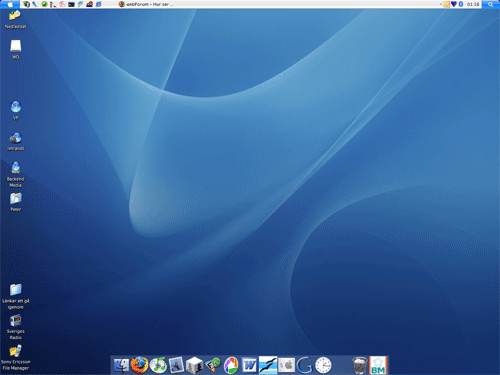
Task: Click the blue triangle tray icon
Action: click(x=454, y=4)
